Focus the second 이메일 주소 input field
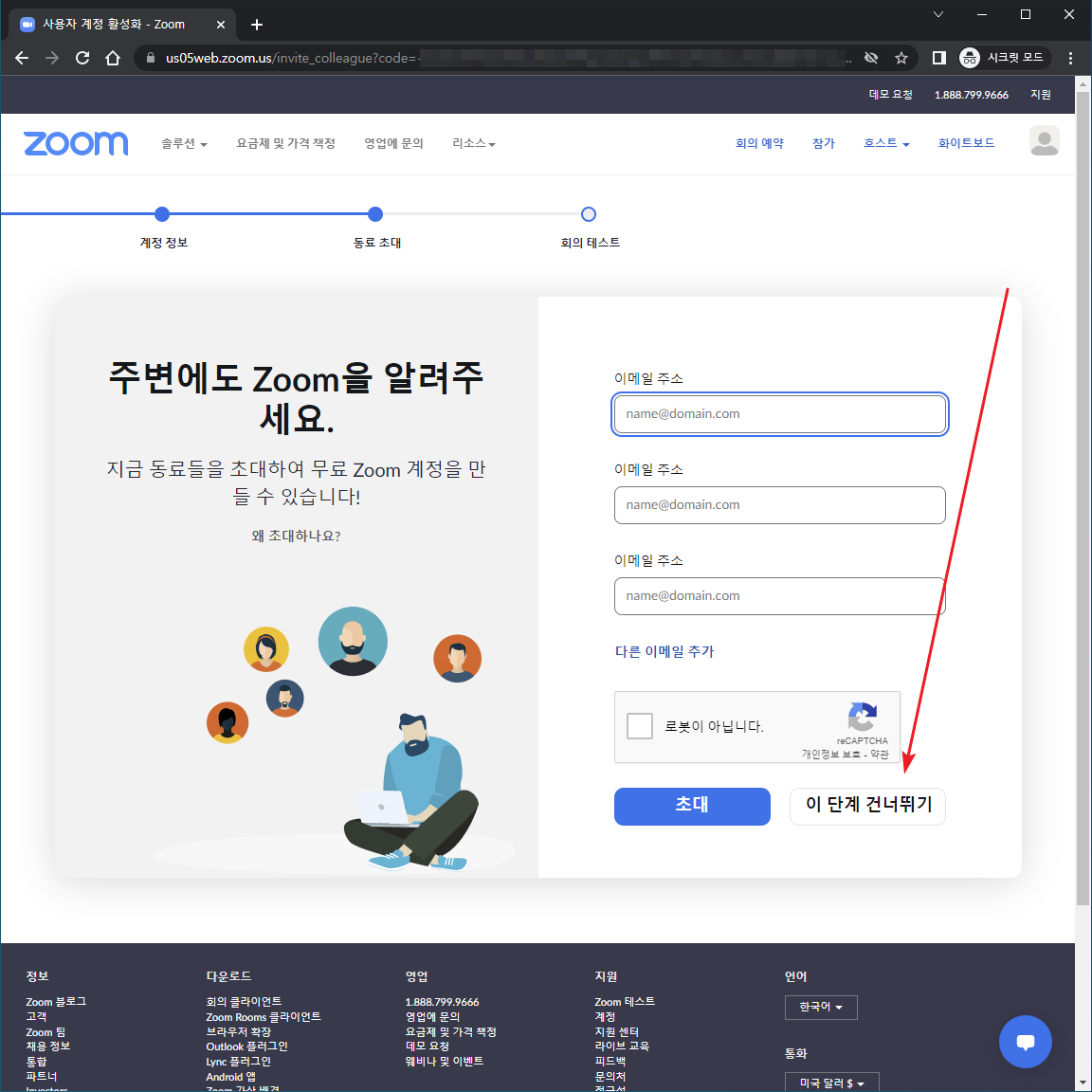1092x1092 pixels. pyautogui.click(x=779, y=505)
